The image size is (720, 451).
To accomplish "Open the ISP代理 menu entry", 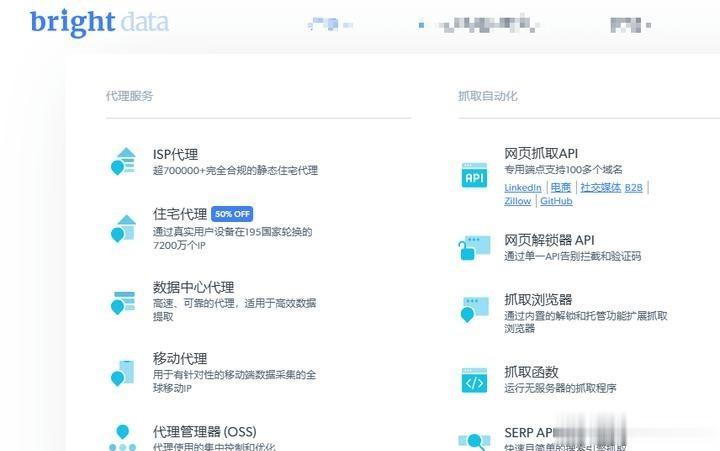I will [x=175, y=154].
